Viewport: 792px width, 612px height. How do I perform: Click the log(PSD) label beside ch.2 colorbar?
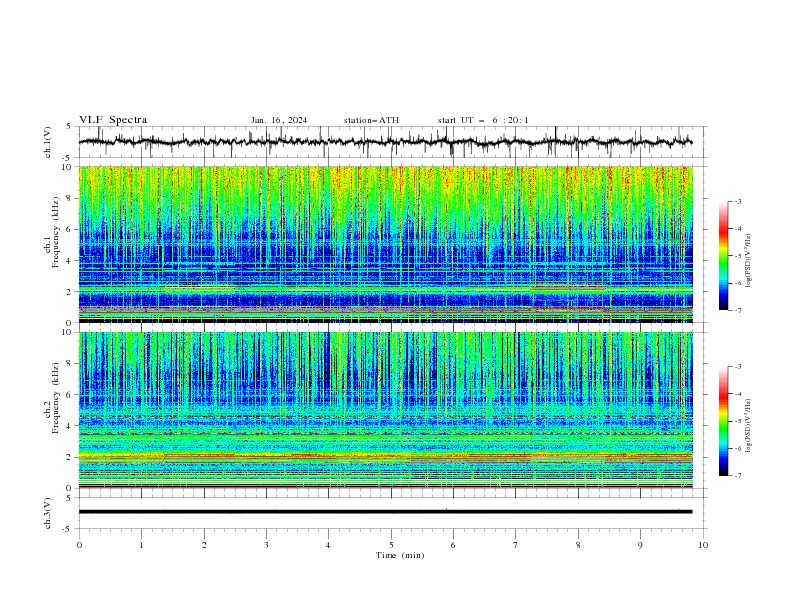tap(749, 426)
